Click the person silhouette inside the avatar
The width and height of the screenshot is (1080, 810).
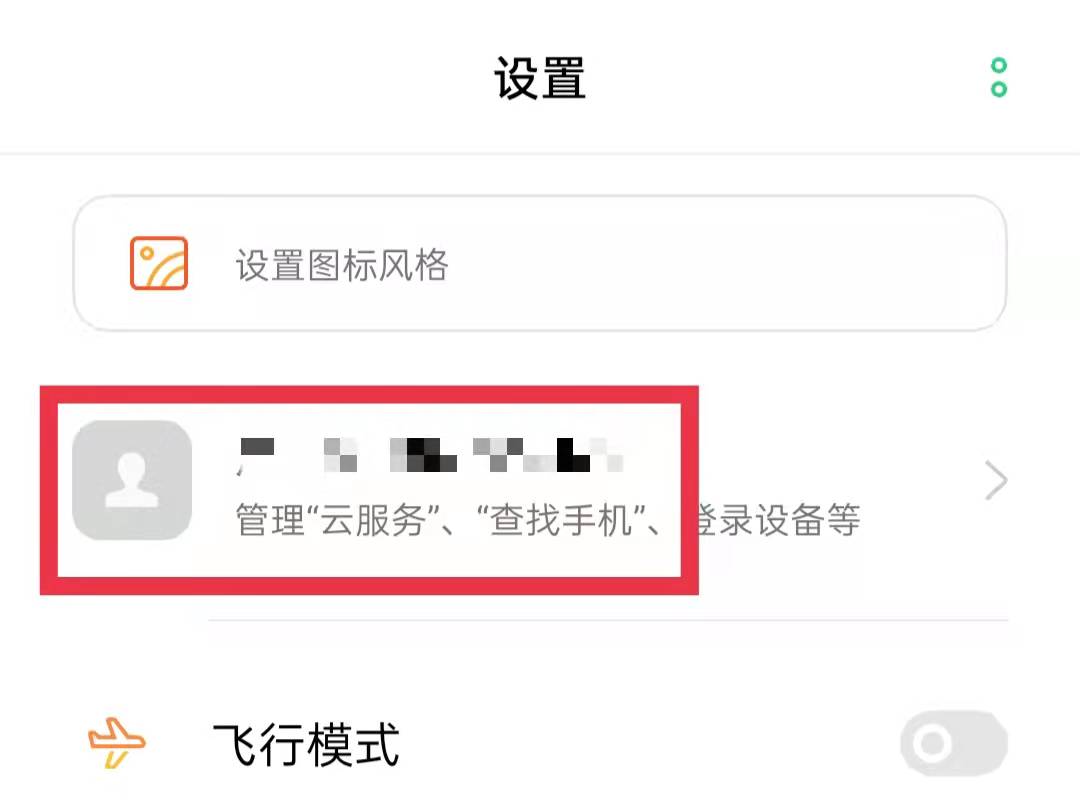[x=132, y=480]
